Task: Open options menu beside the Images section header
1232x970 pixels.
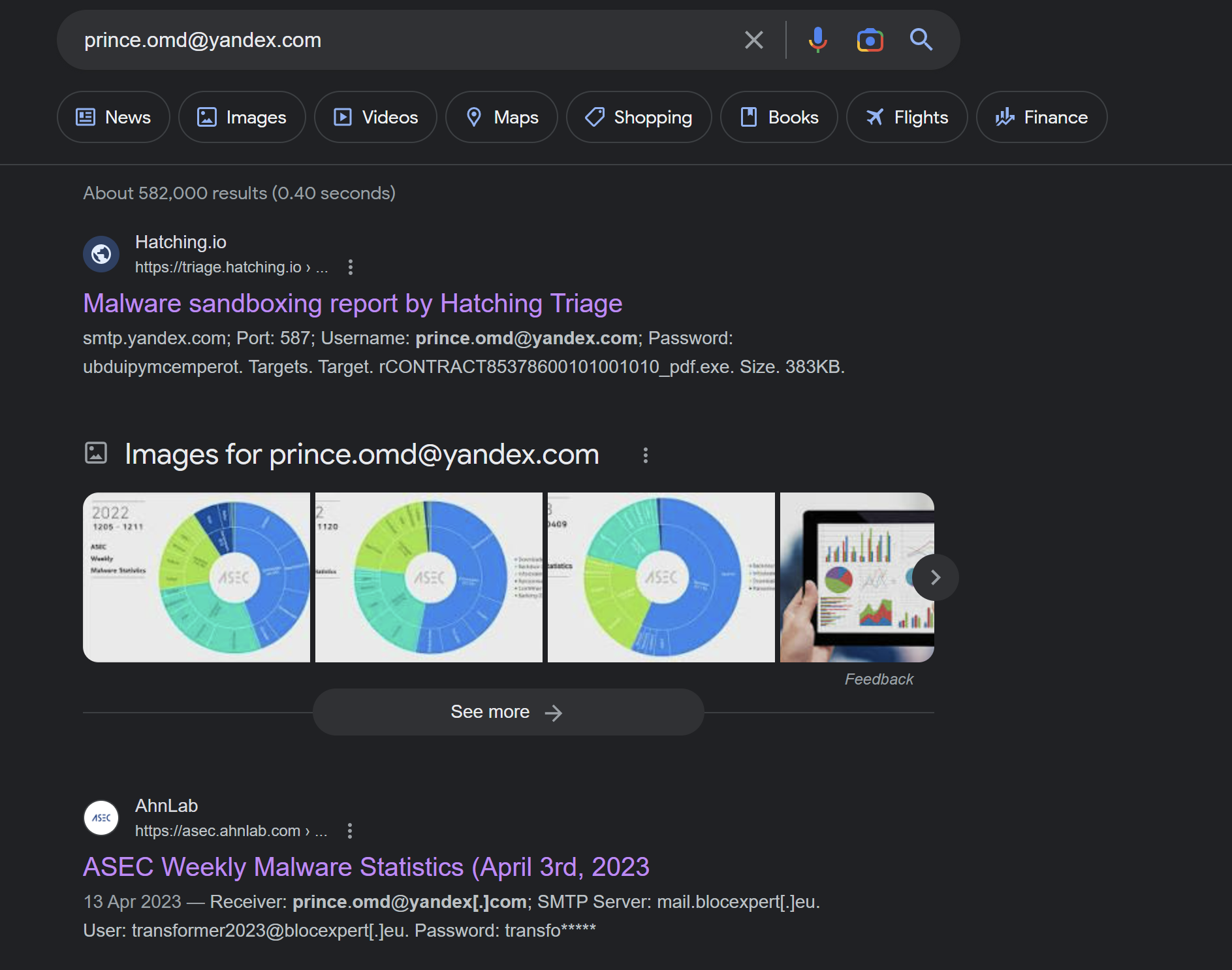Action: click(646, 455)
